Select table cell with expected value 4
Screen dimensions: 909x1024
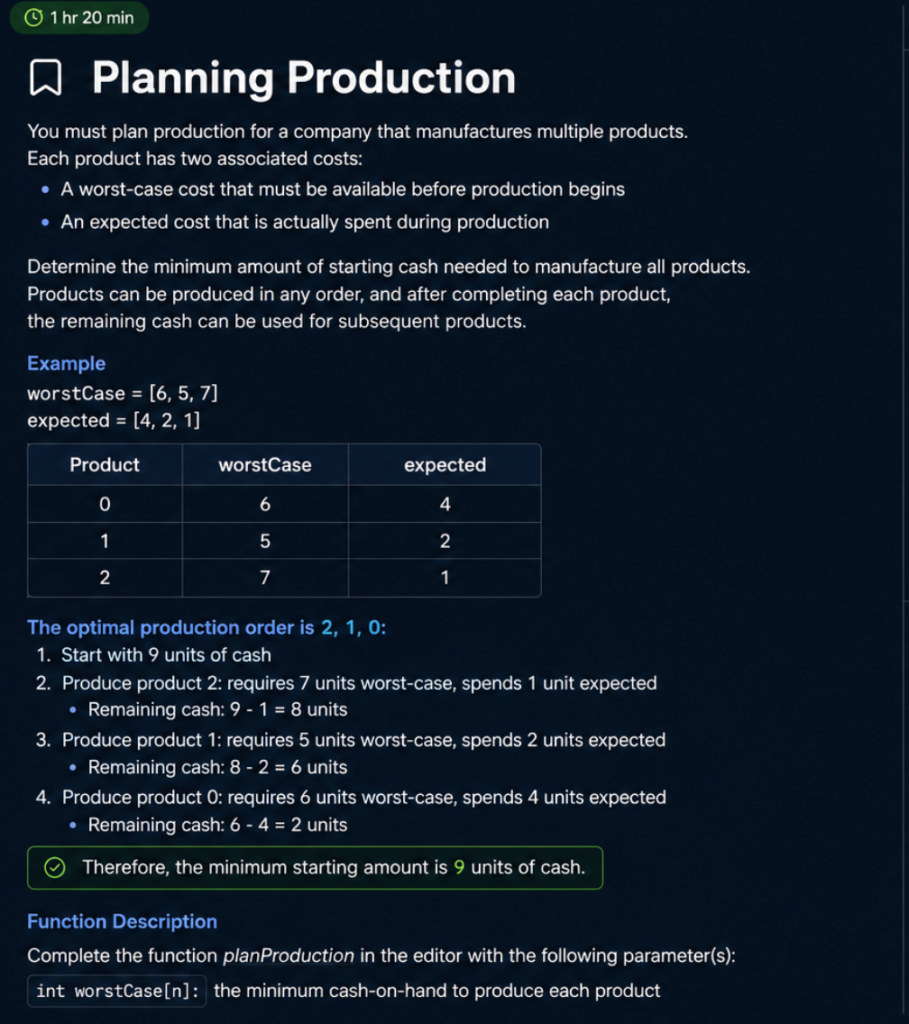tap(445, 504)
